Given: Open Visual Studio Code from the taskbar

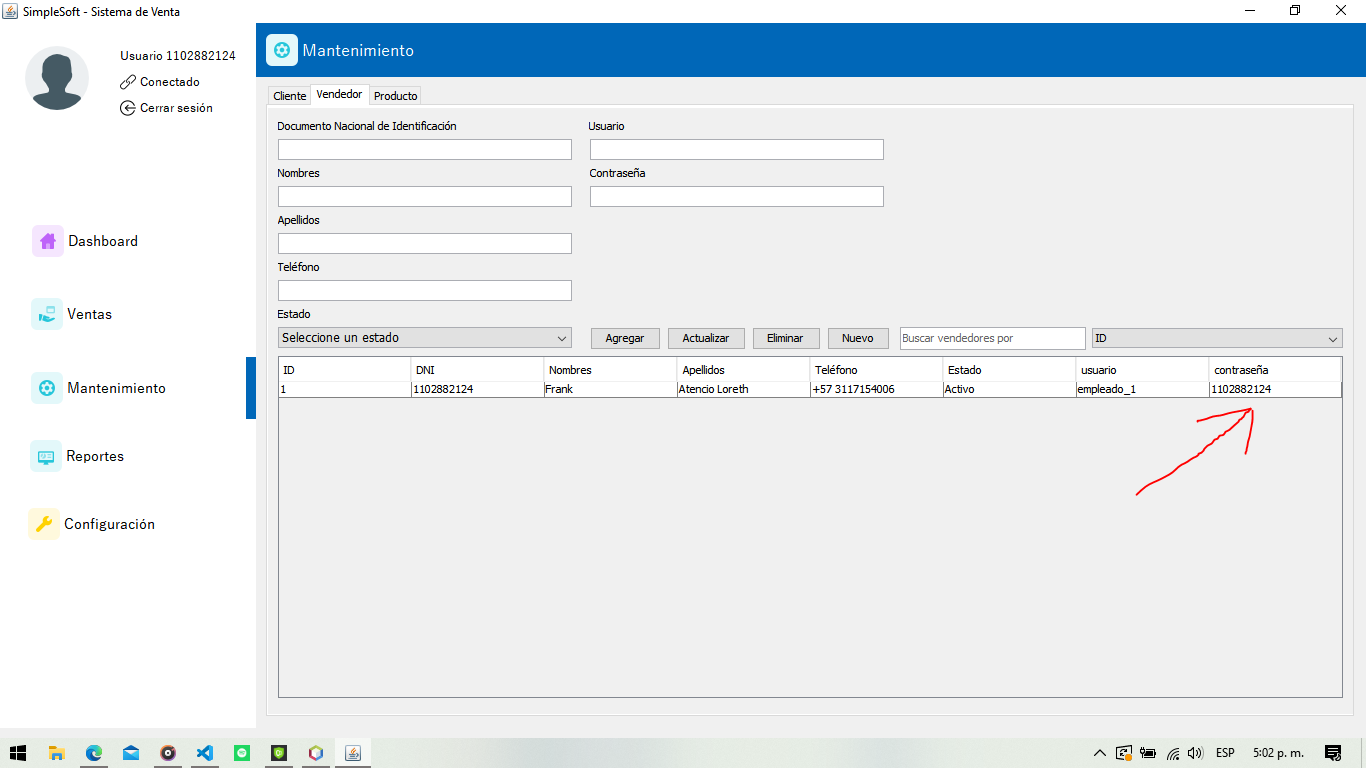Looking at the screenshot, I should [x=205, y=753].
